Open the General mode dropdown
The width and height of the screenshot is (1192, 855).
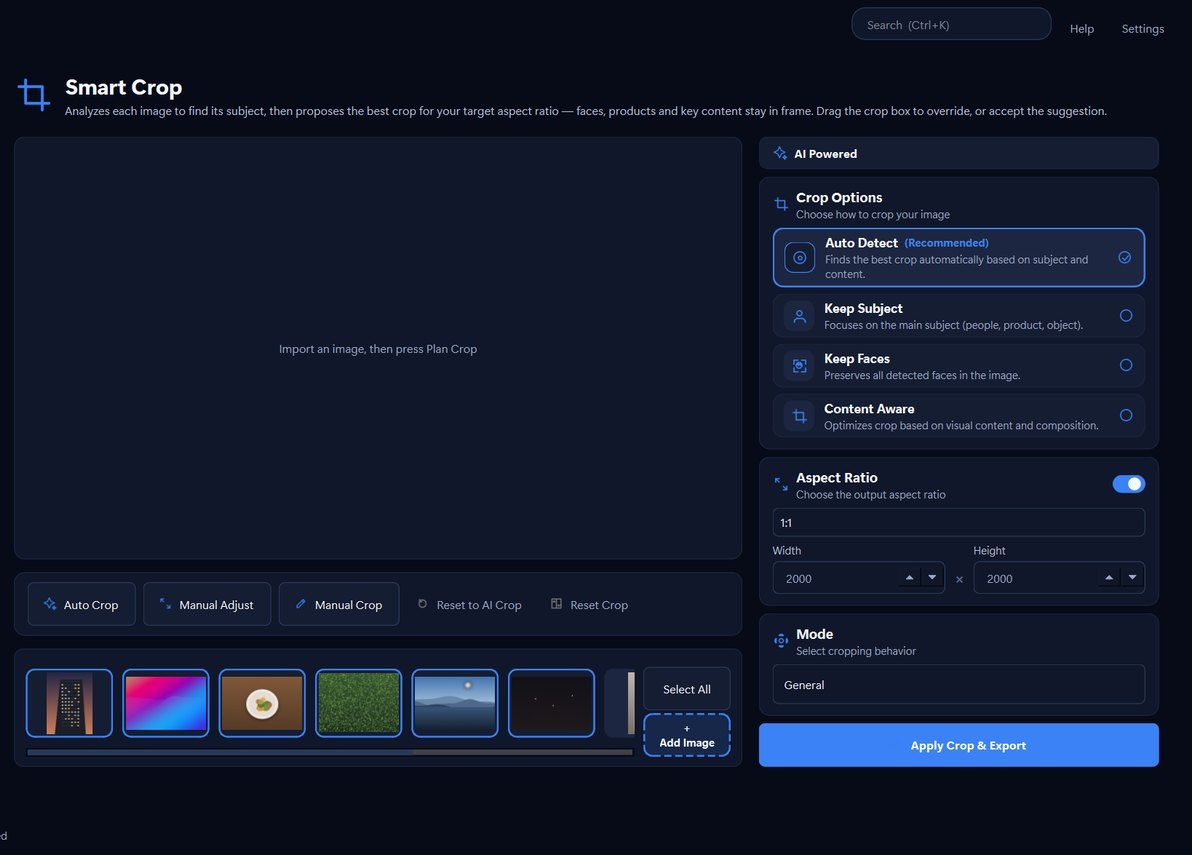click(959, 685)
